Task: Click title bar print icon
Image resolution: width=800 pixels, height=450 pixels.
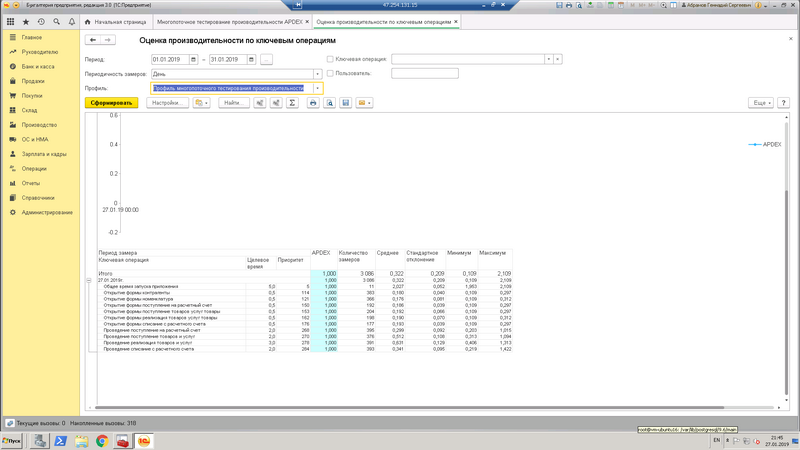Action: pyautogui.click(x=569, y=5)
